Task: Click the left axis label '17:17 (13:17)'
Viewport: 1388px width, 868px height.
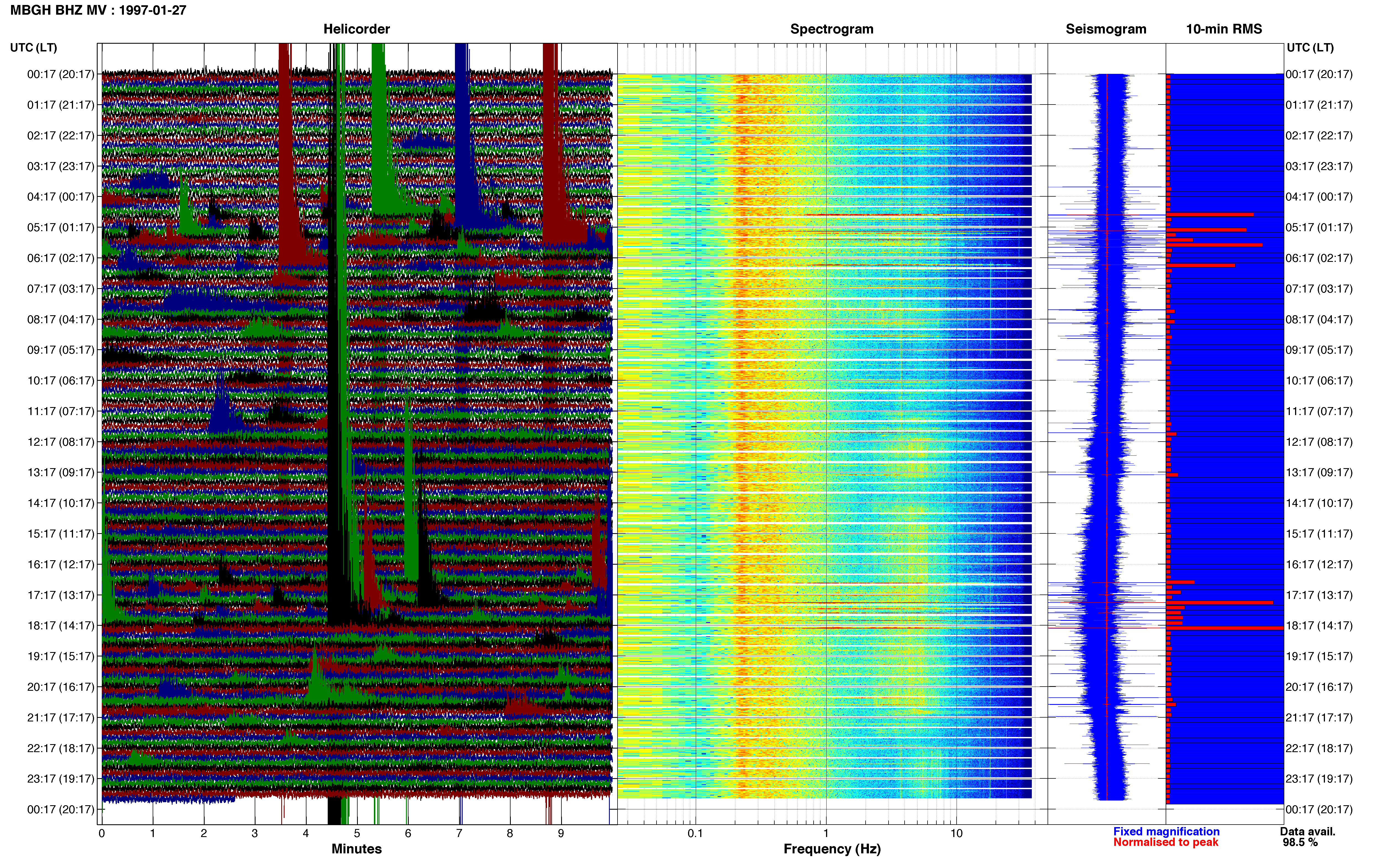Action: (x=61, y=595)
